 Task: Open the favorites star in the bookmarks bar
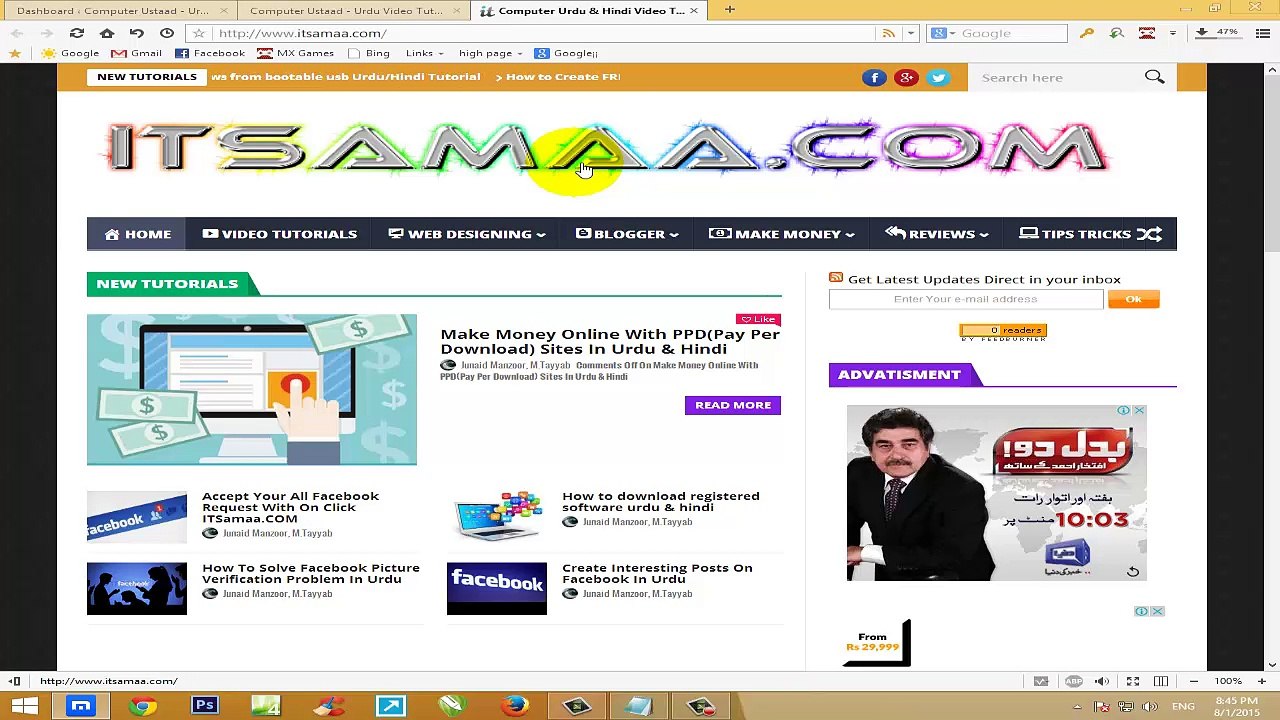tap(15, 53)
